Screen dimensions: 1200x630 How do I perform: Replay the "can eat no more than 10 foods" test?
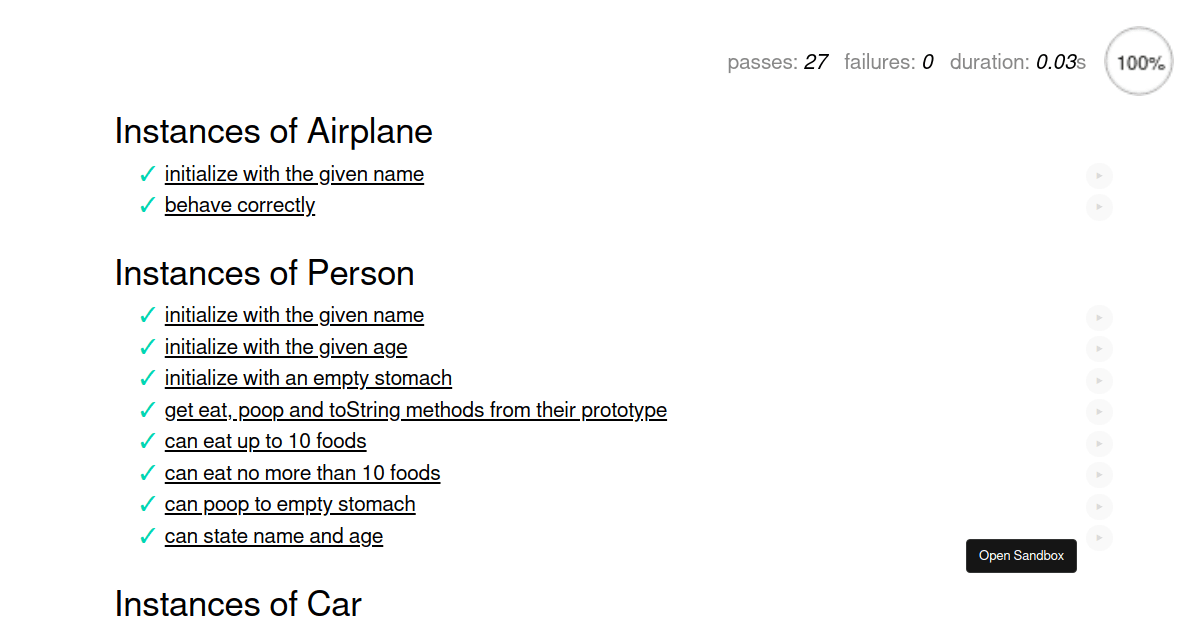click(1099, 475)
